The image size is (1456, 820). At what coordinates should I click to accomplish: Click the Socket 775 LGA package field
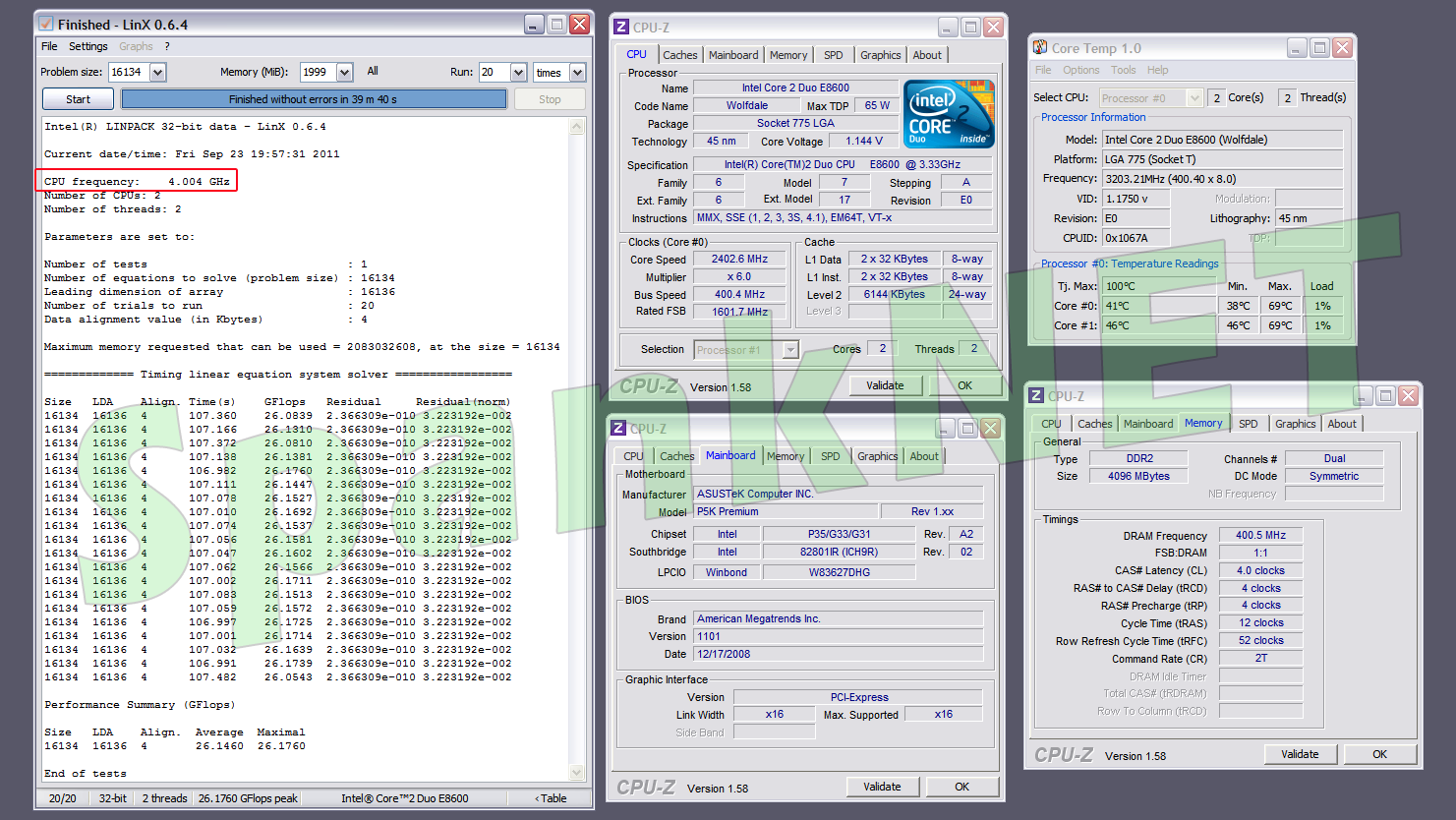tap(795, 123)
